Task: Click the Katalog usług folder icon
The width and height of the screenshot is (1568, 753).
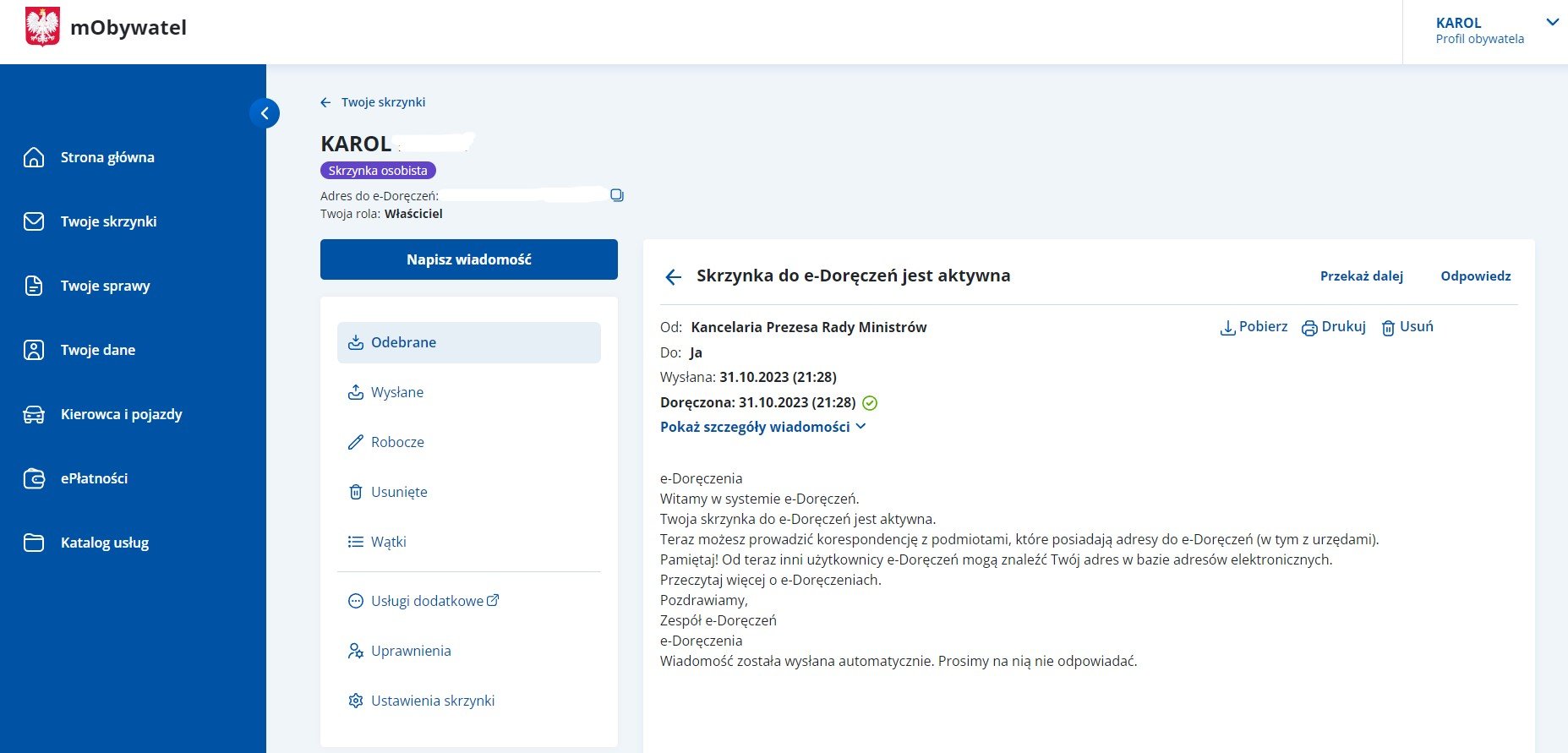Action: 34,543
